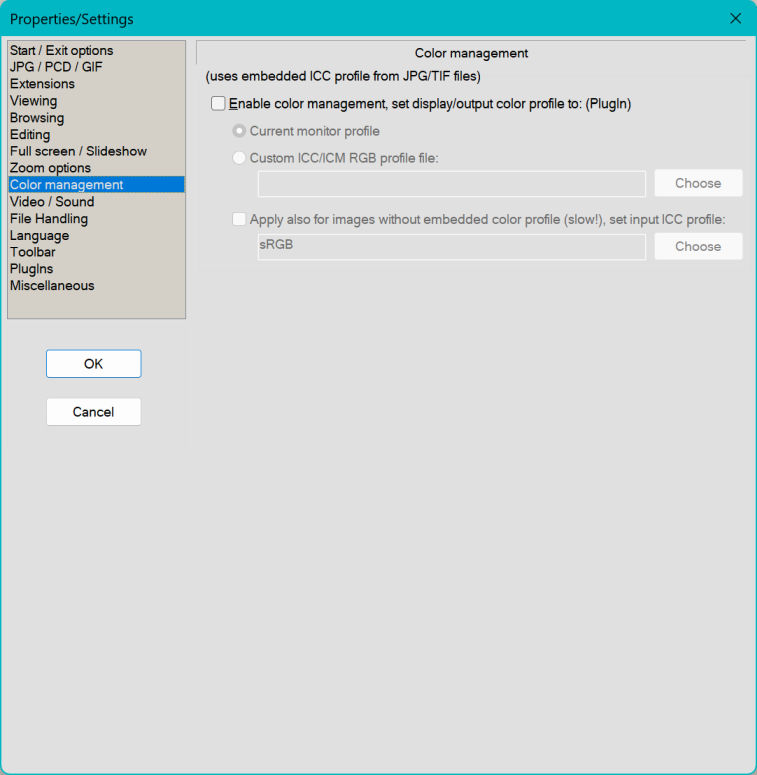Switch to Browsing settings
This screenshot has height=775, width=757.
click(37, 118)
